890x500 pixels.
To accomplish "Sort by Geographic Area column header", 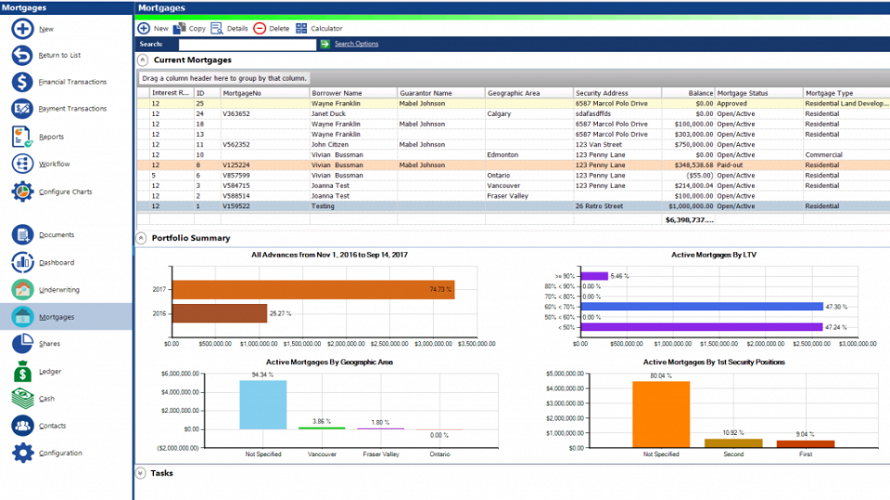I will pyautogui.click(x=529, y=93).
